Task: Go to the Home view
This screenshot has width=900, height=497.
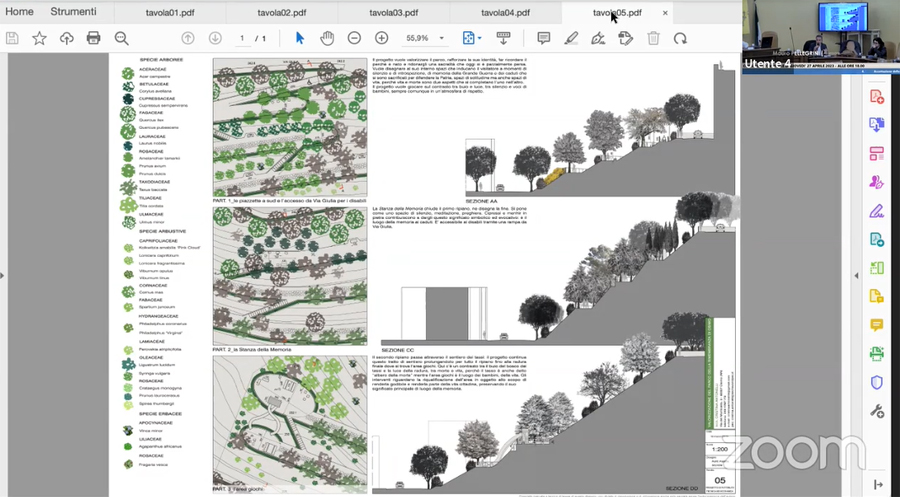Action: [x=19, y=12]
